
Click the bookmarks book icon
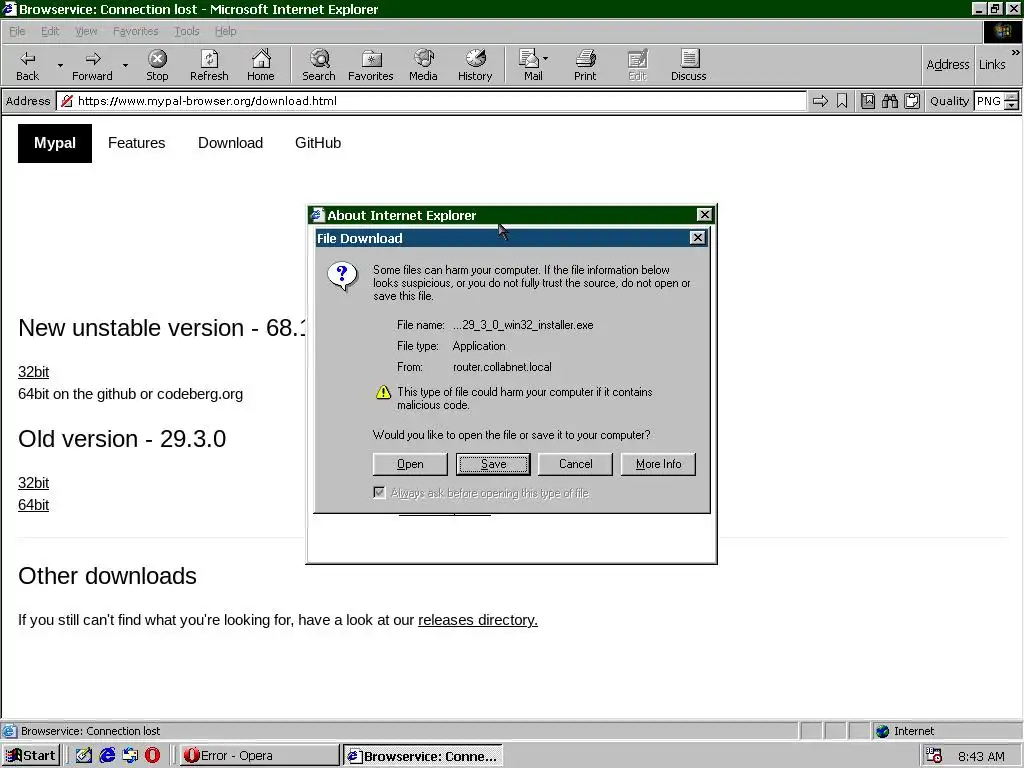coord(867,101)
